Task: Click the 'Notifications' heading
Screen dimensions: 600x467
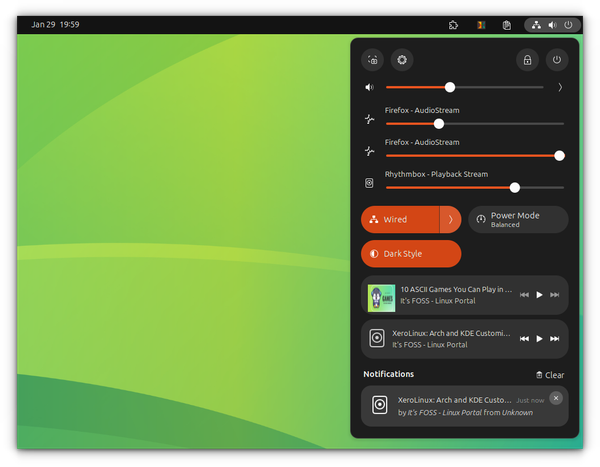Action: tap(388, 374)
